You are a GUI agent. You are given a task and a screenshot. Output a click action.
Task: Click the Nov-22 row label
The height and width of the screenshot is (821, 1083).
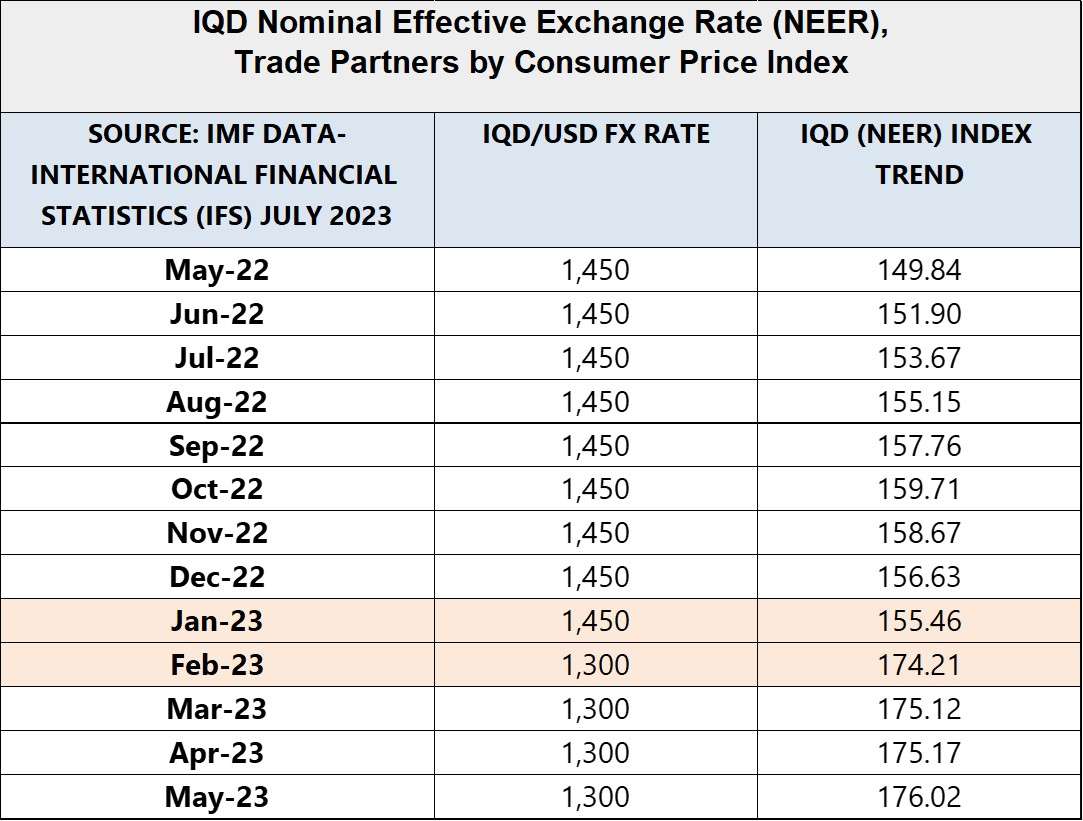tap(217, 534)
